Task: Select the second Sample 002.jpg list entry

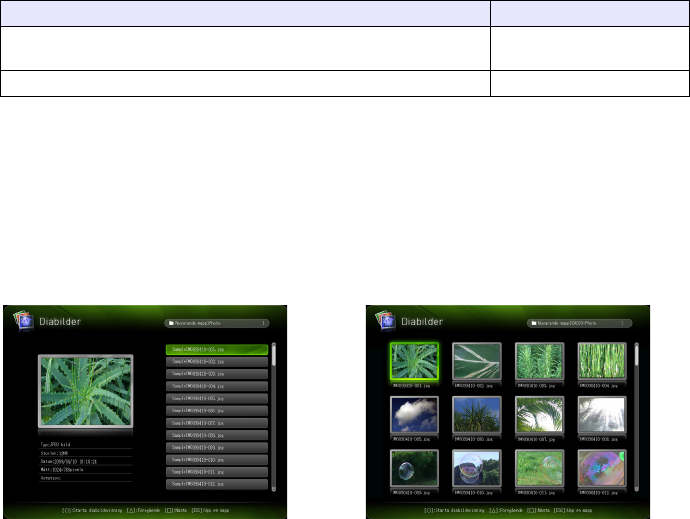Action: (217, 362)
